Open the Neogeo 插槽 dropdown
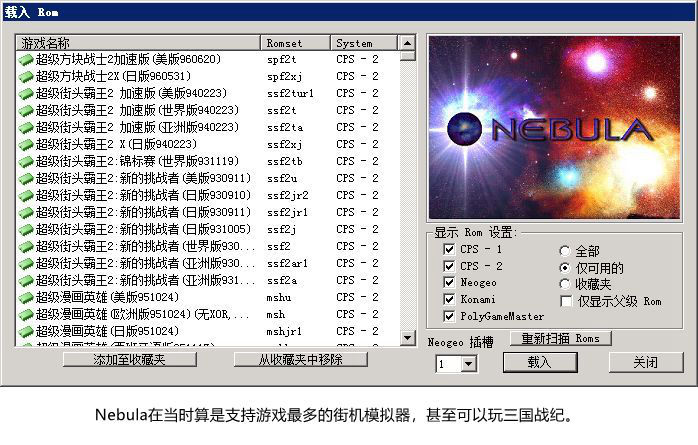The height and width of the screenshot is (445, 698). click(x=468, y=364)
